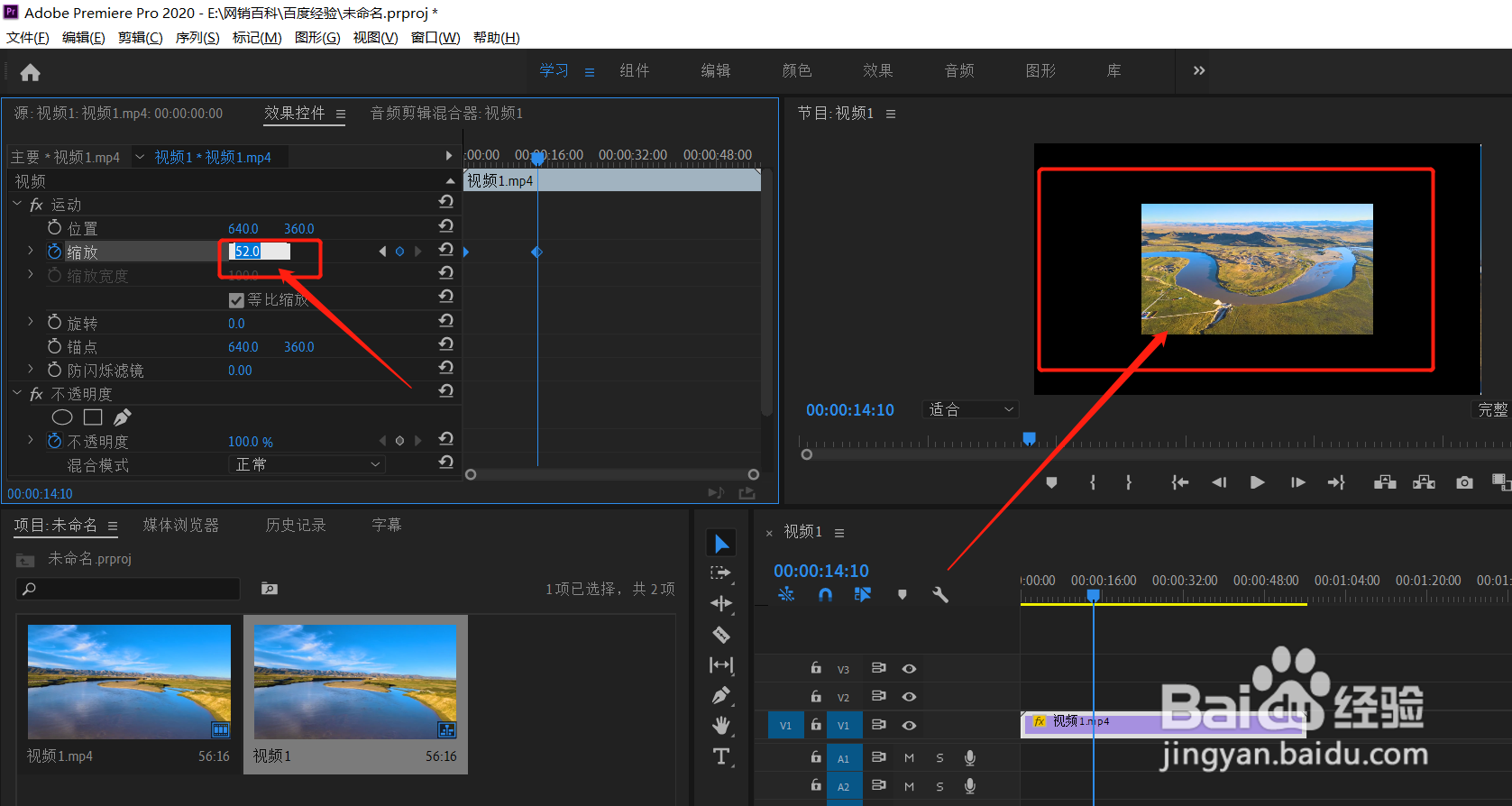Open the 适合 zoom level dropdown

point(970,409)
